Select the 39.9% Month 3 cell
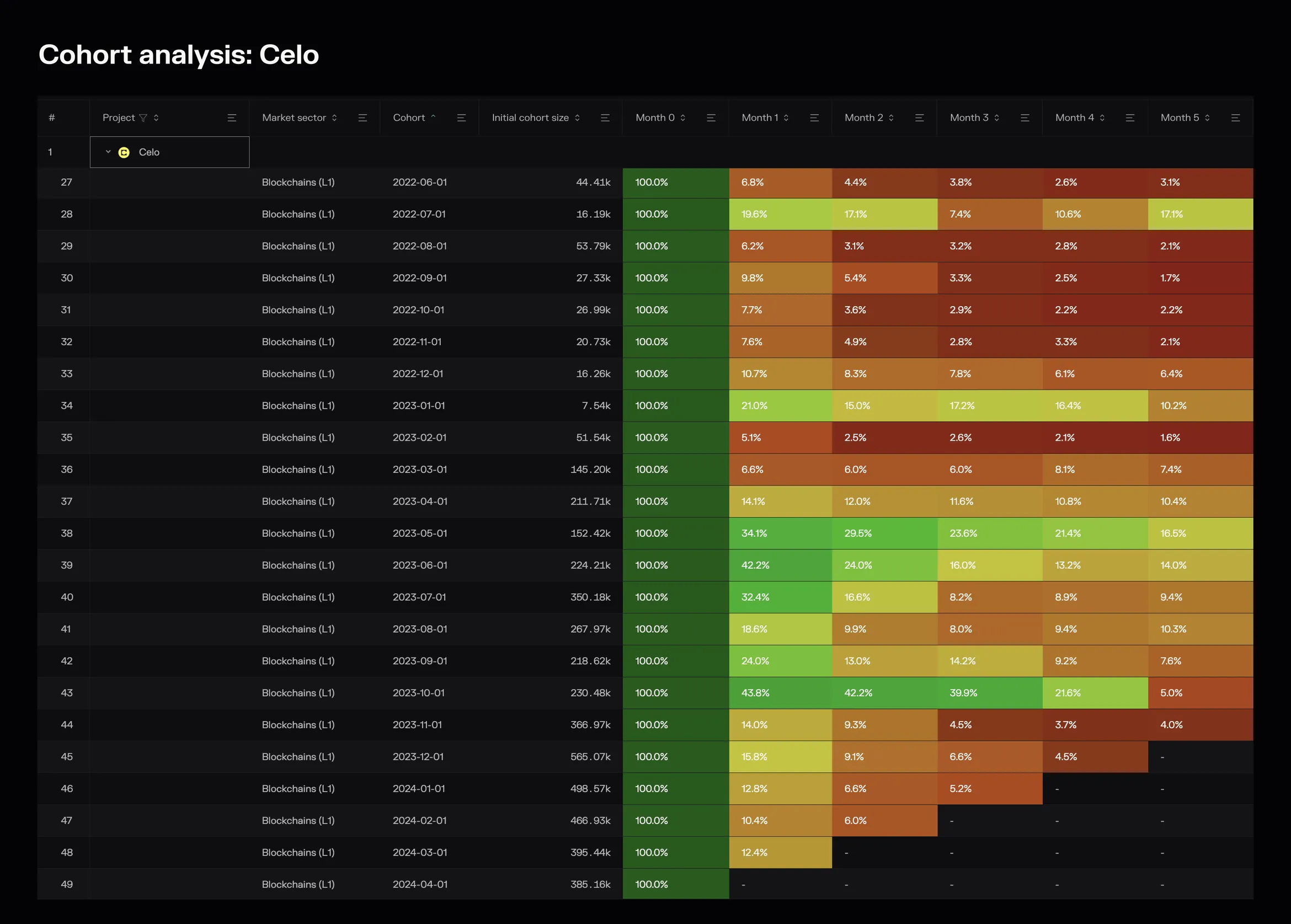 (989, 693)
